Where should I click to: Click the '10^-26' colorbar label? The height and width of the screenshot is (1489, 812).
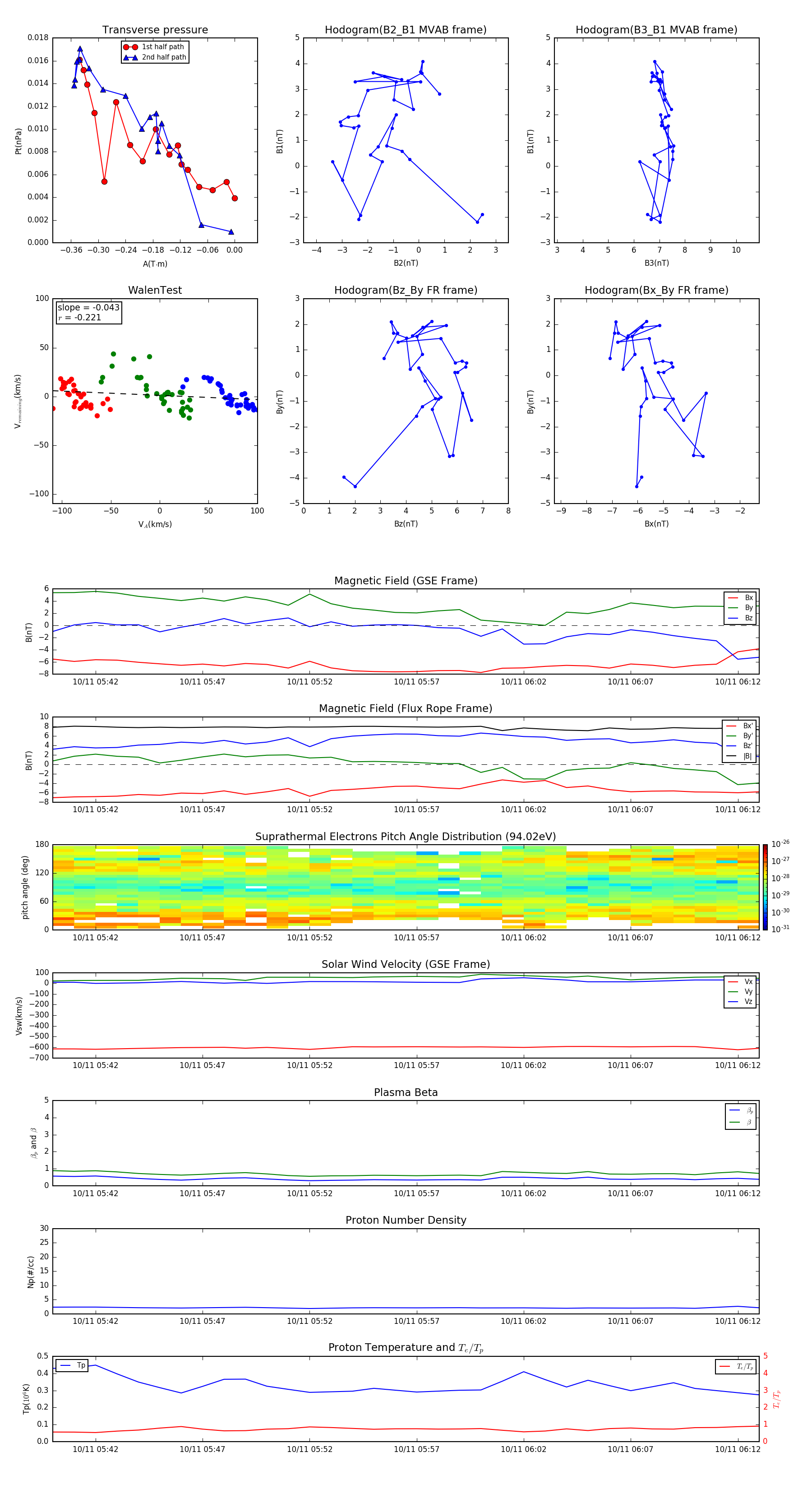(780, 844)
